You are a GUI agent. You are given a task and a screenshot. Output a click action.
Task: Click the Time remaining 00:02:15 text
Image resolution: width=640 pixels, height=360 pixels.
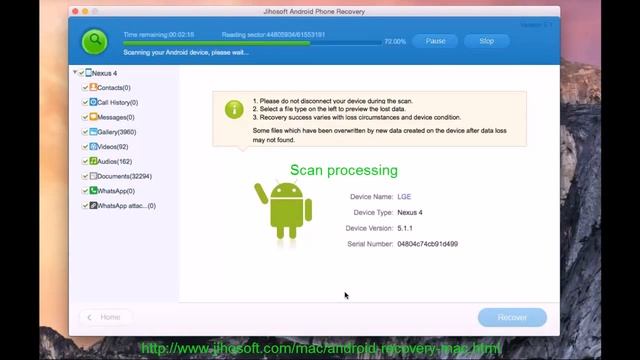(159, 35)
